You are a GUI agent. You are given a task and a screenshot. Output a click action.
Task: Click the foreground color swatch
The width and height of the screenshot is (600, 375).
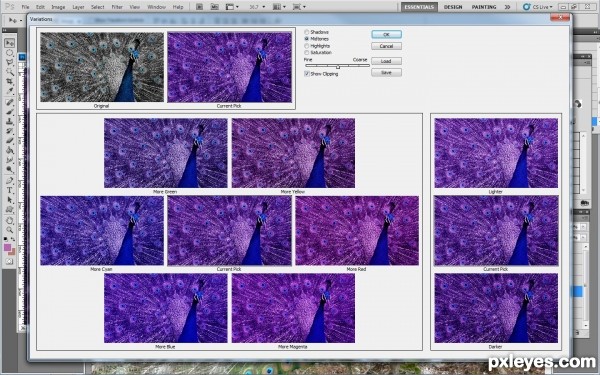coord(7,248)
